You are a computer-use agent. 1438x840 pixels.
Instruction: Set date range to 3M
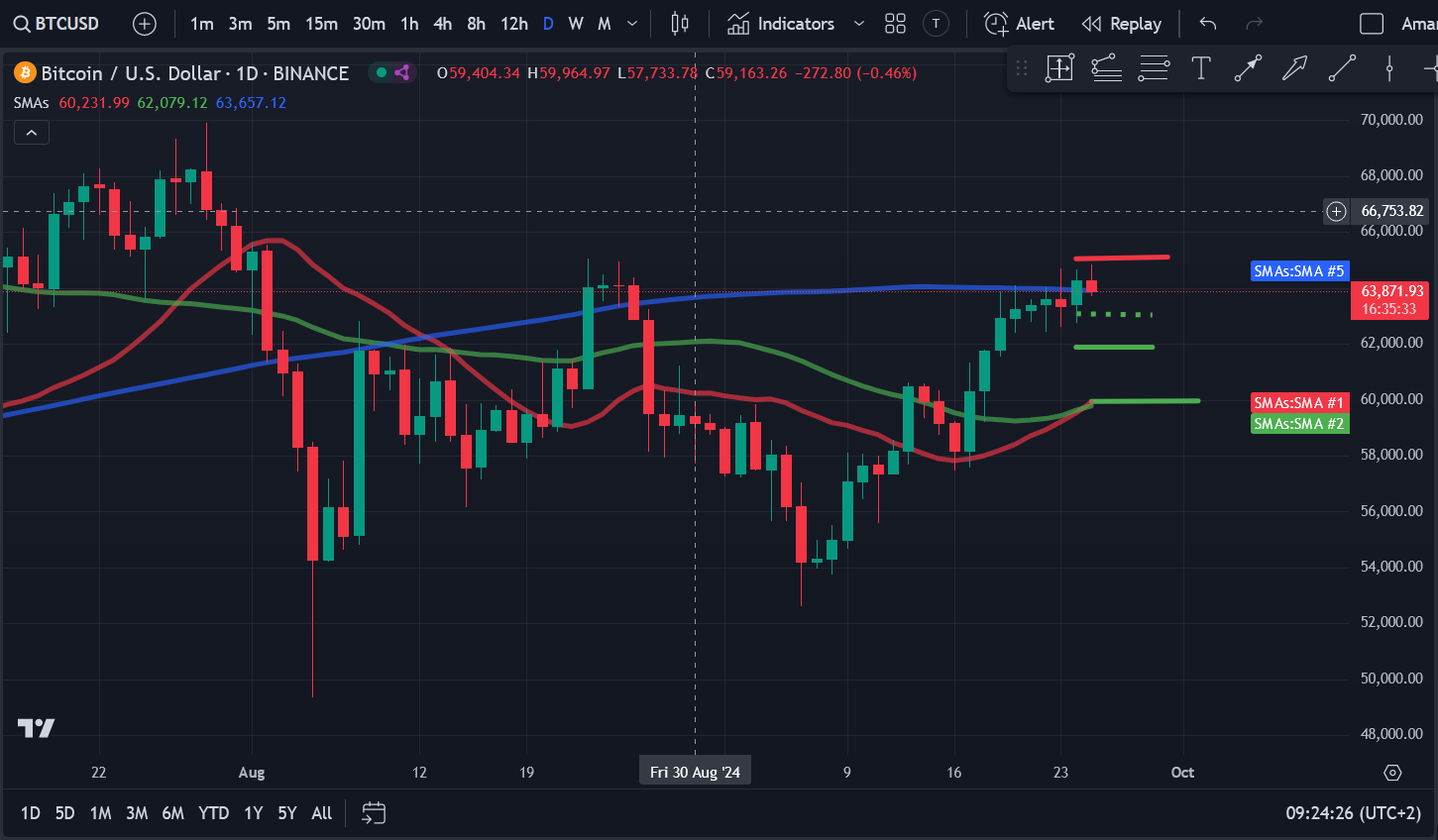coord(137,813)
